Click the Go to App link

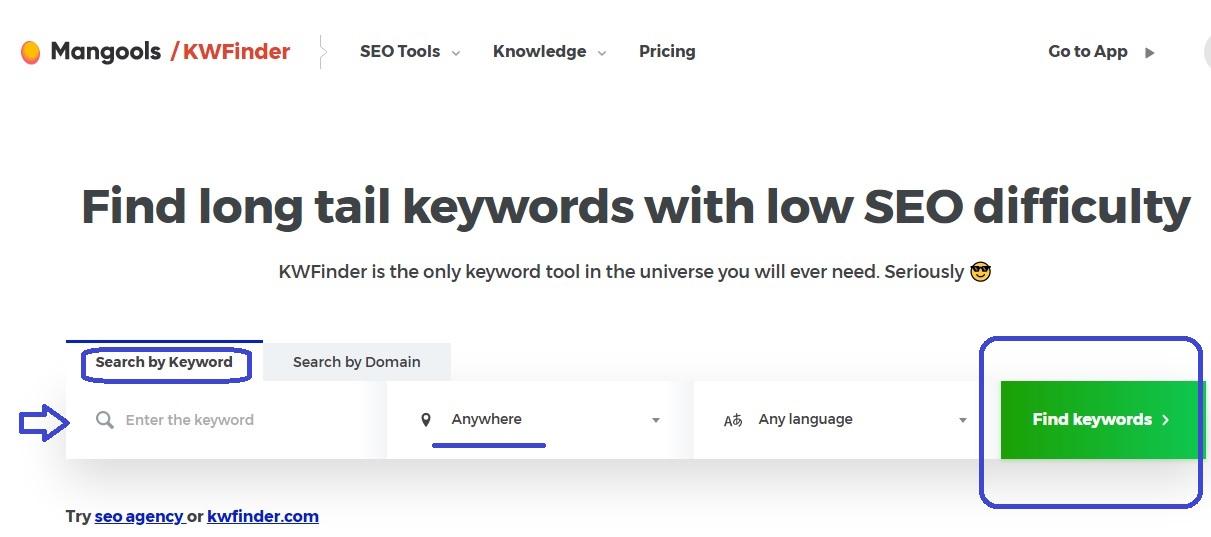point(1087,52)
